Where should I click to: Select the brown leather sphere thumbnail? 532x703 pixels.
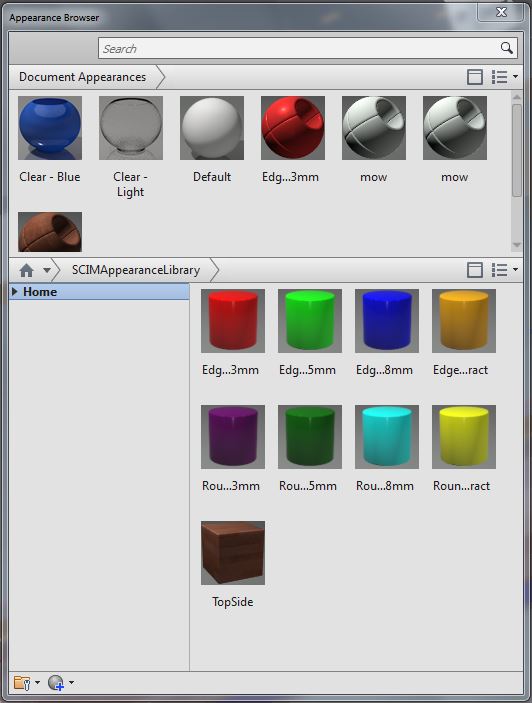coord(50,232)
